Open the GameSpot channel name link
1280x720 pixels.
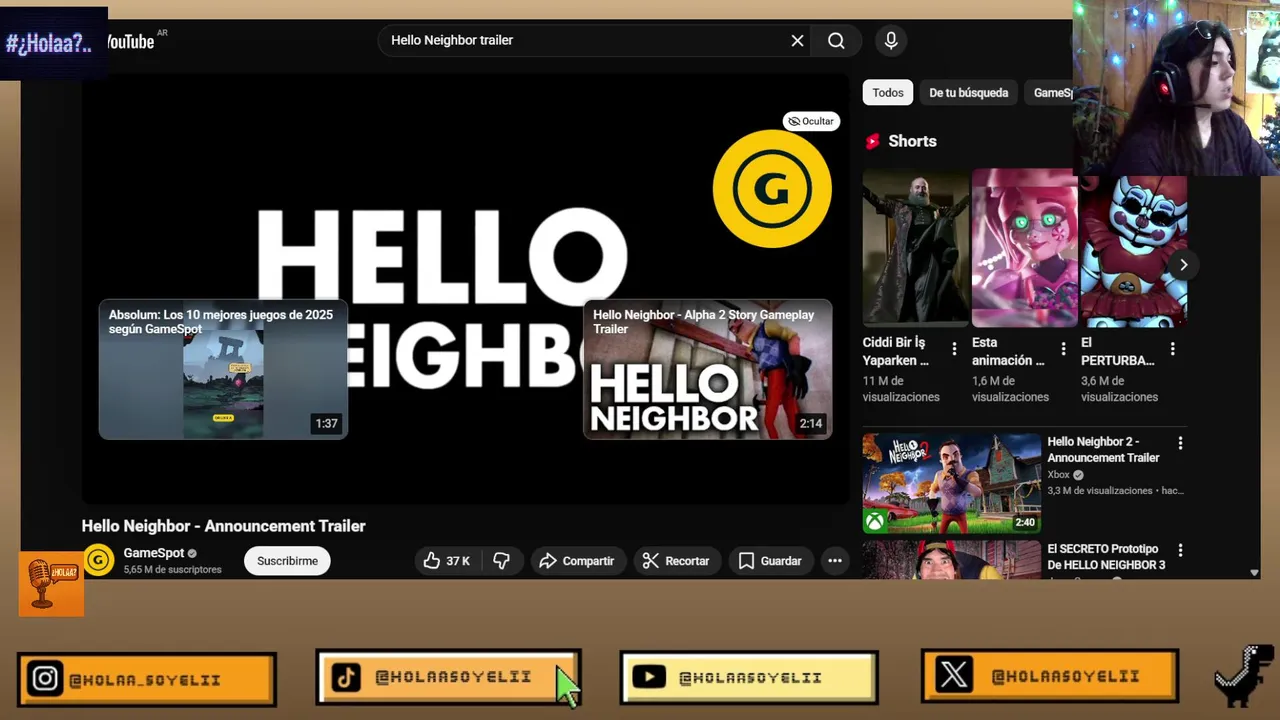pos(154,553)
